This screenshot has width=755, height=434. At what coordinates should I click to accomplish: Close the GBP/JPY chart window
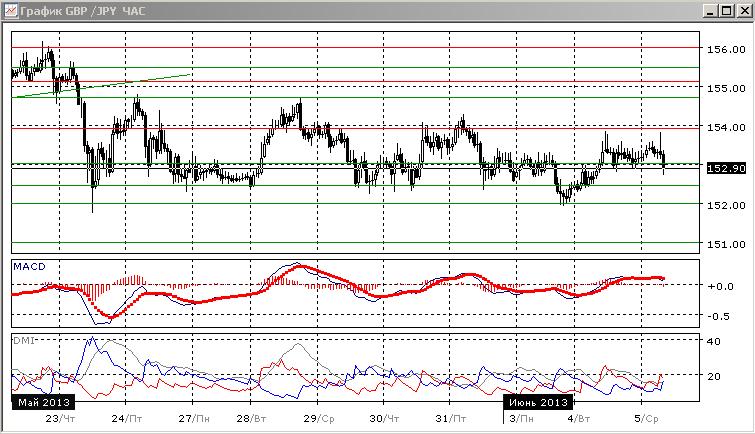pos(743,11)
